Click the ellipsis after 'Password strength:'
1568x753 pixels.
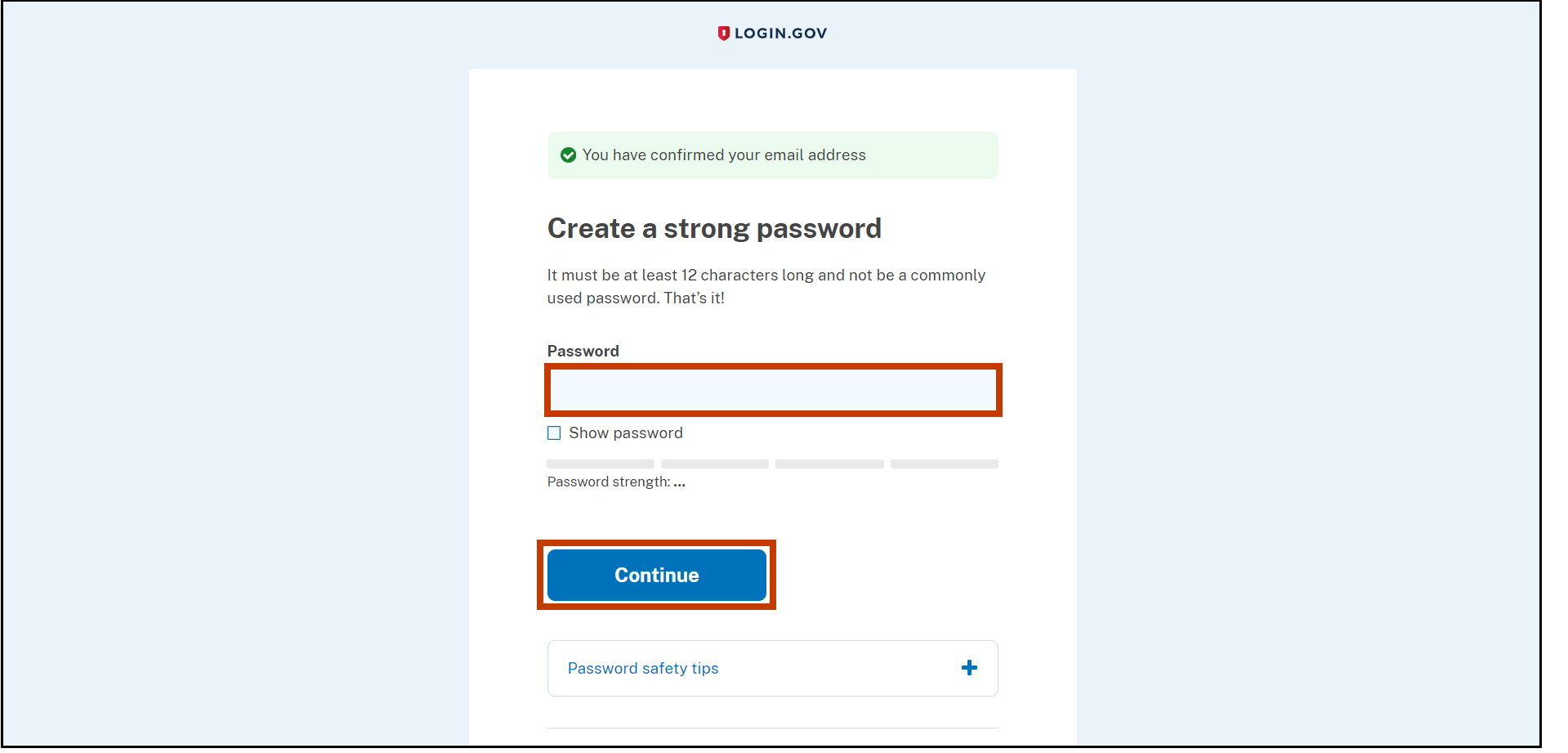pos(679,483)
